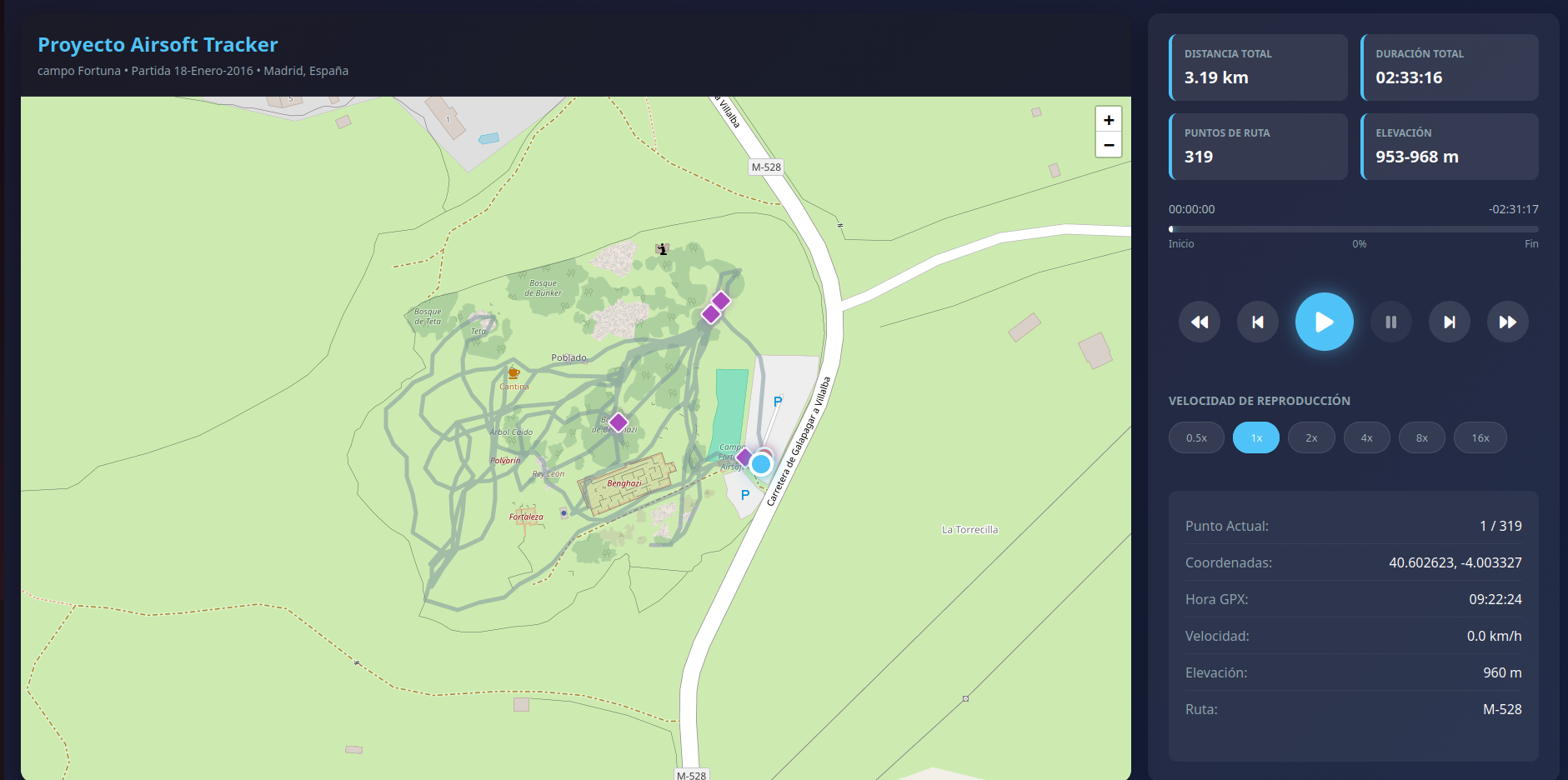Select 8x playback speed
Screen dimensions: 1568x780
1421,437
